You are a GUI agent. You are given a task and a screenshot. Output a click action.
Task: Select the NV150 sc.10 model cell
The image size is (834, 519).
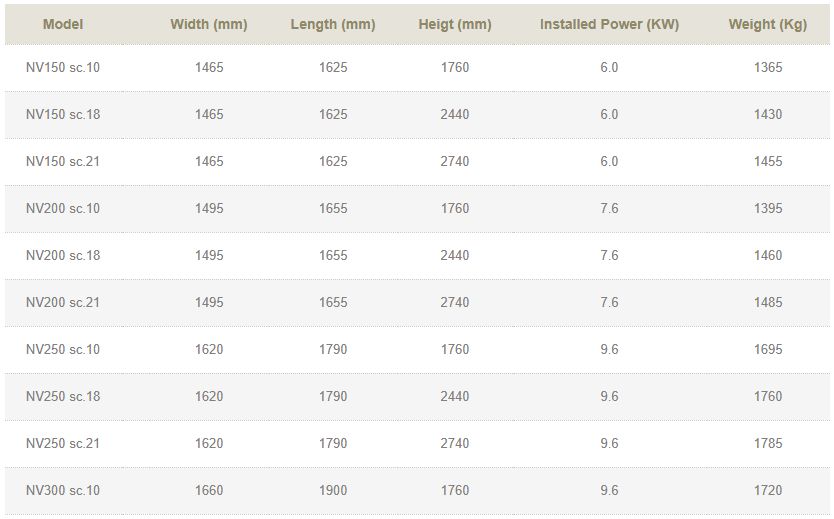click(x=63, y=68)
